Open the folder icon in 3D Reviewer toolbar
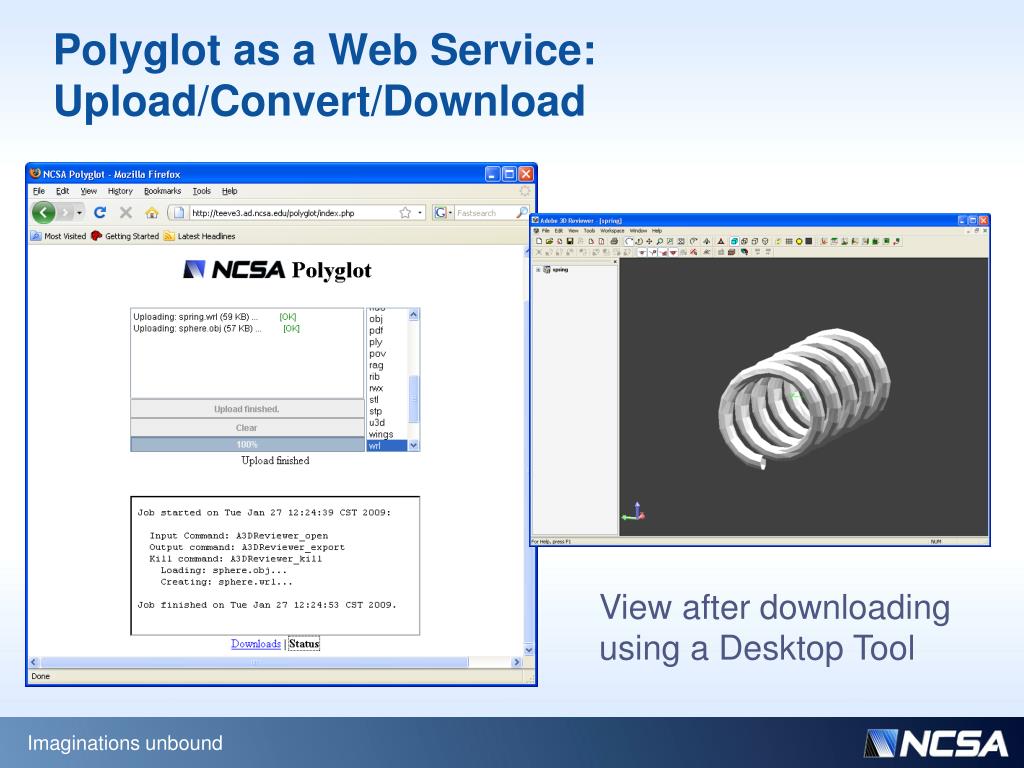This screenshot has width=1024, height=768. (x=549, y=242)
